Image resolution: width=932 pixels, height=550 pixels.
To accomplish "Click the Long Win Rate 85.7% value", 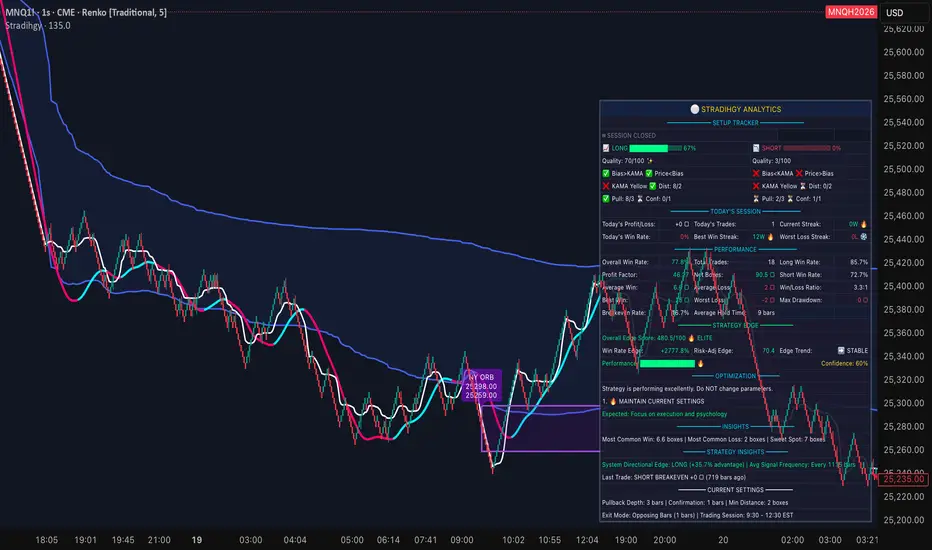I will coord(859,262).
